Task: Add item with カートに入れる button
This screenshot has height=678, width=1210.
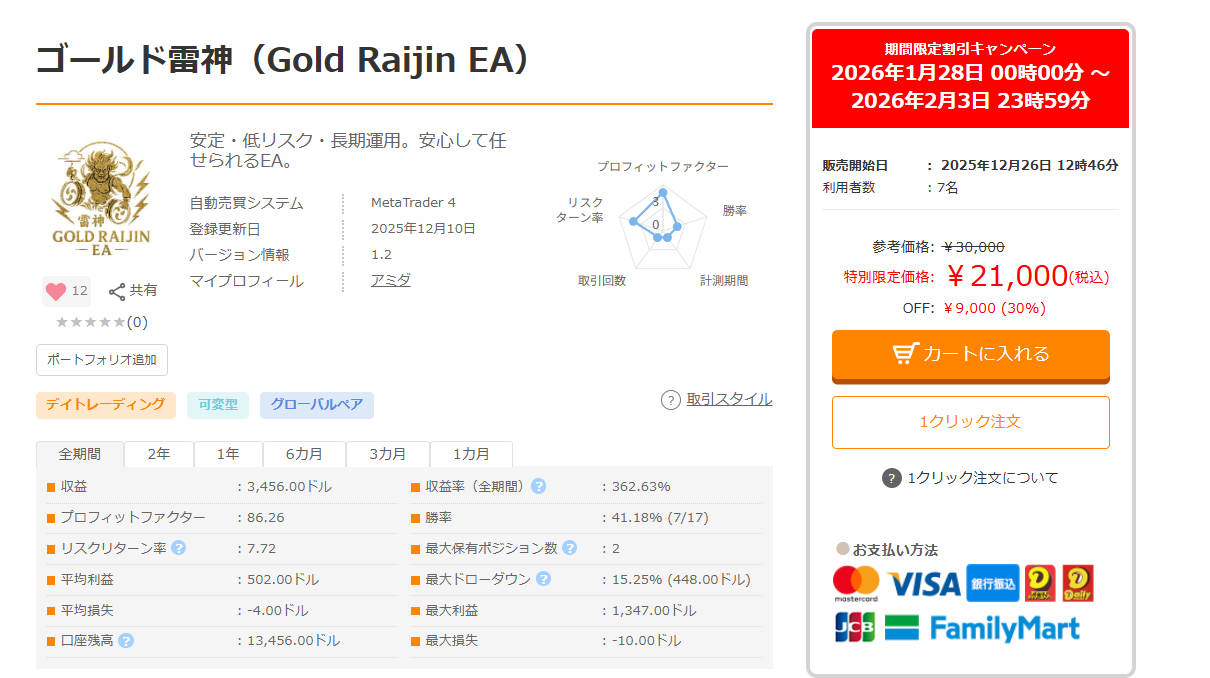Action: click(x=971, y=355)
